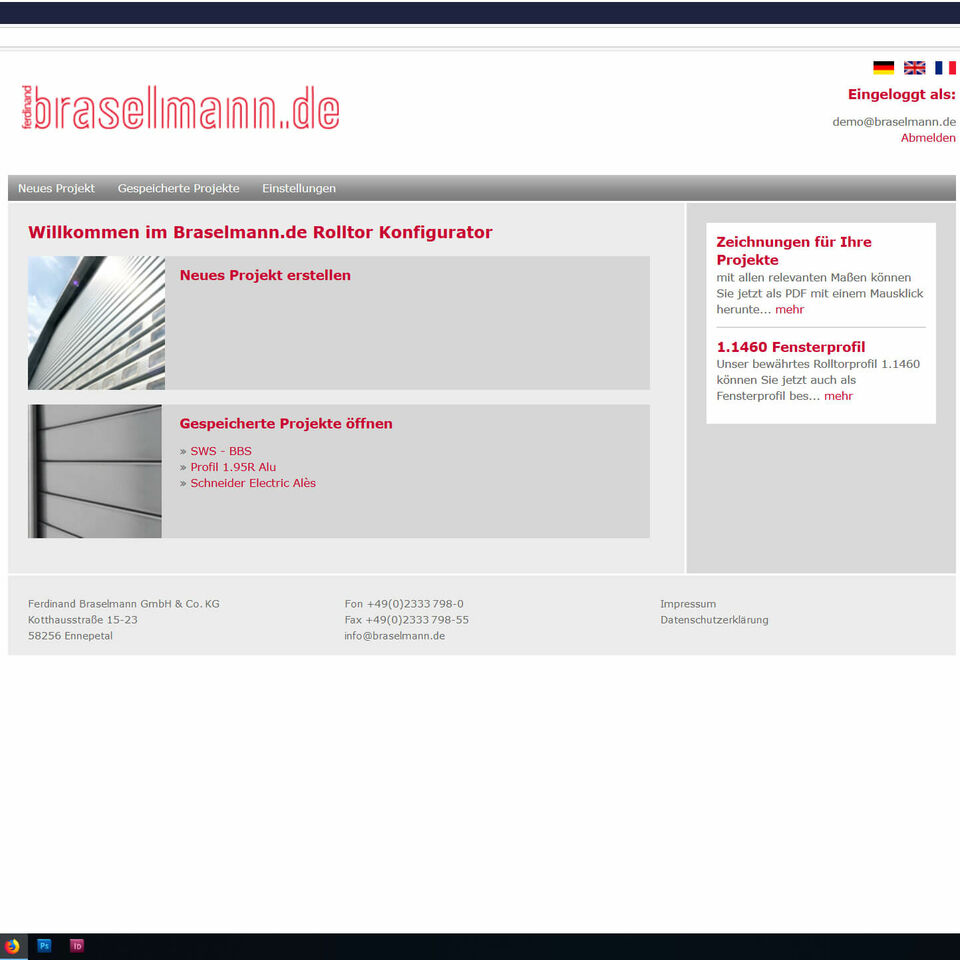Open InDesign from the taskbar
This screenshot has height=960, width=960.
click(x=77, y=946)
